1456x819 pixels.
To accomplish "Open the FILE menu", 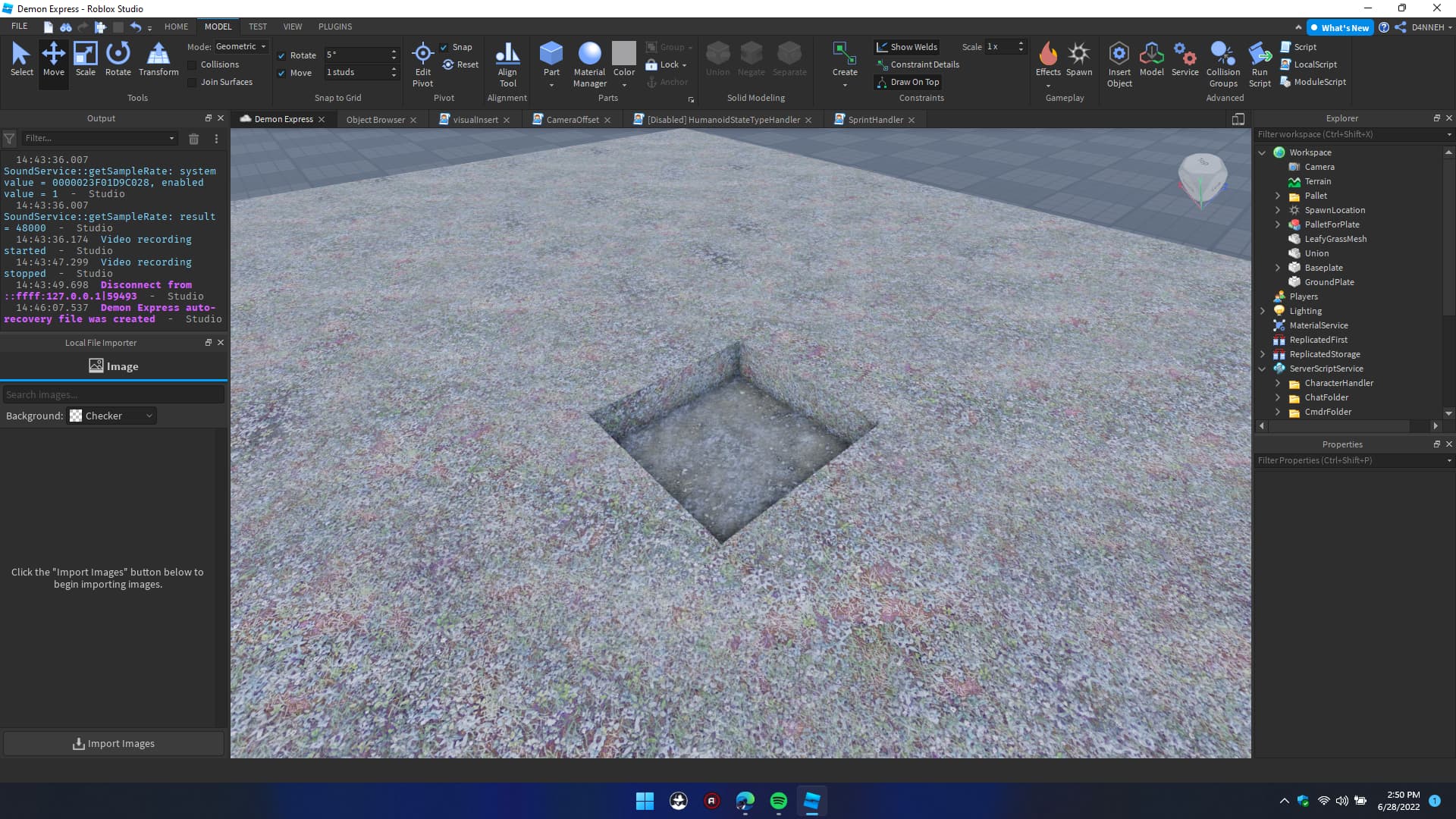I will pyautogui.click(x=20, y=27).
